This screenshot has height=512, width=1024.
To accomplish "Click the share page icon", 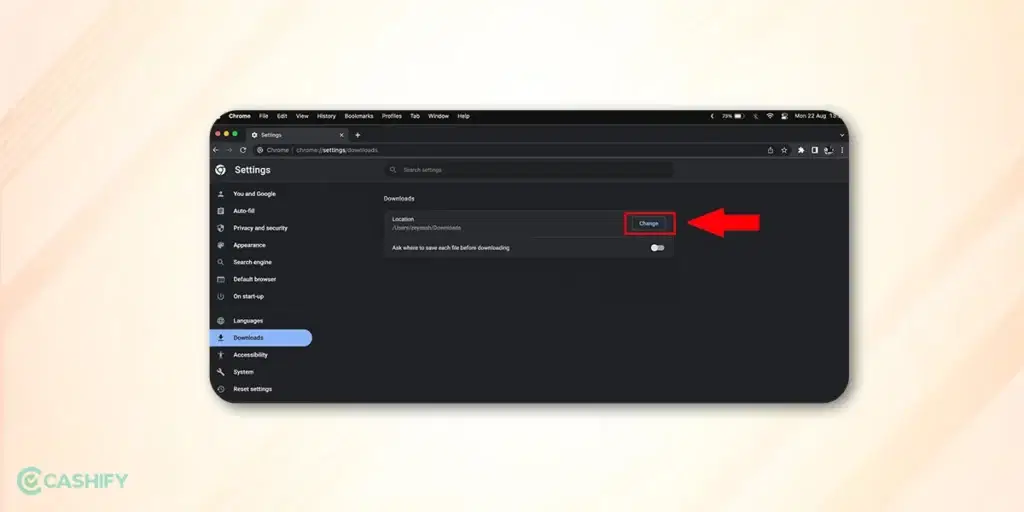I will coord(771,150).
